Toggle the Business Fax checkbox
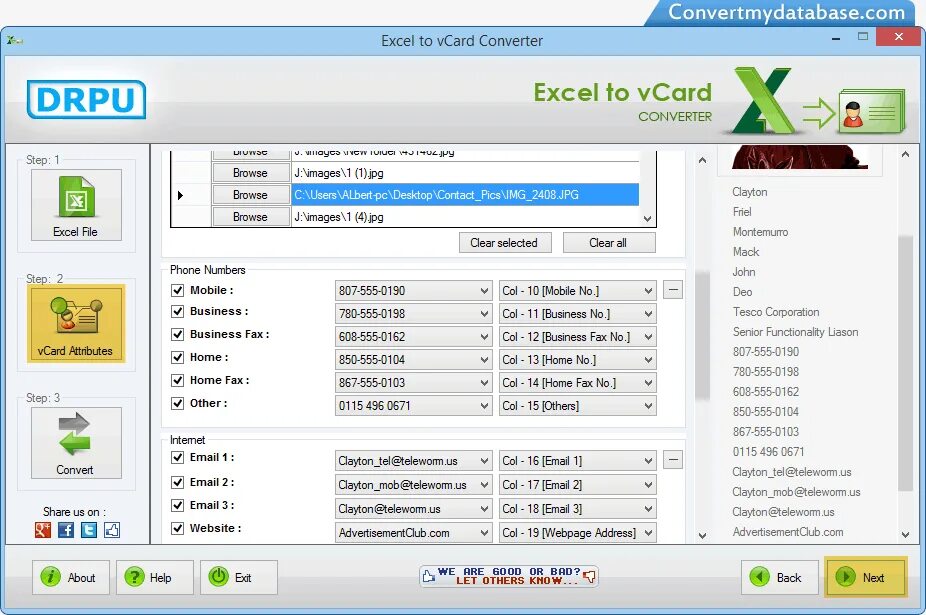Viewport: 926px width, 615px height. pos(177,334)
